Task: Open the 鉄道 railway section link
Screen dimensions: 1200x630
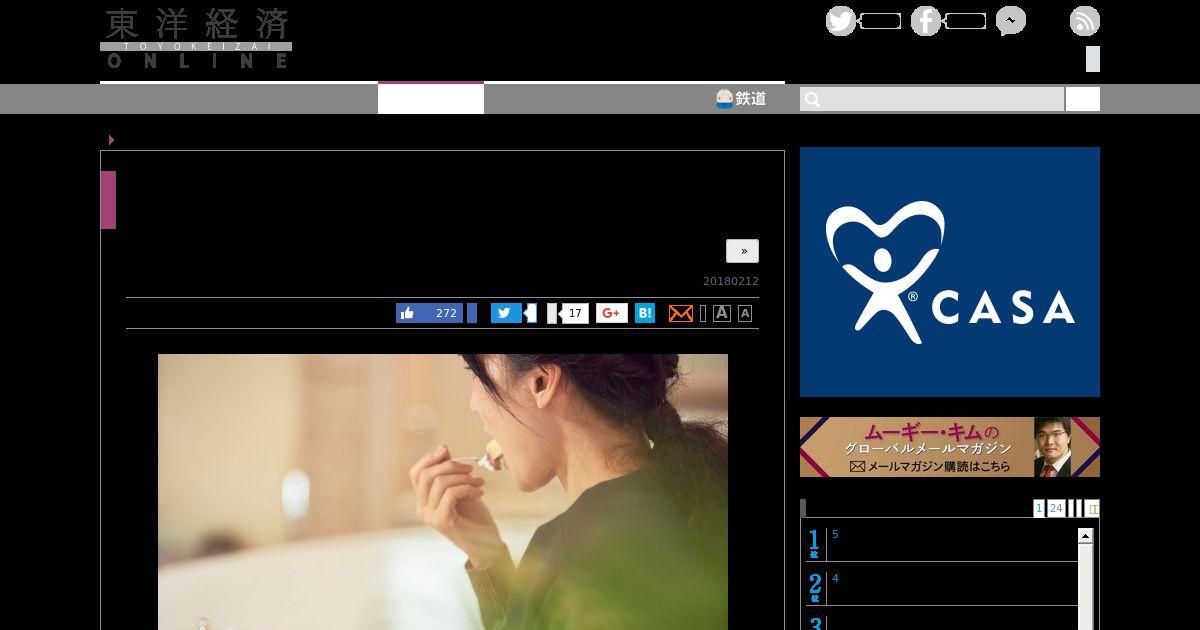Action: point(741,98)
